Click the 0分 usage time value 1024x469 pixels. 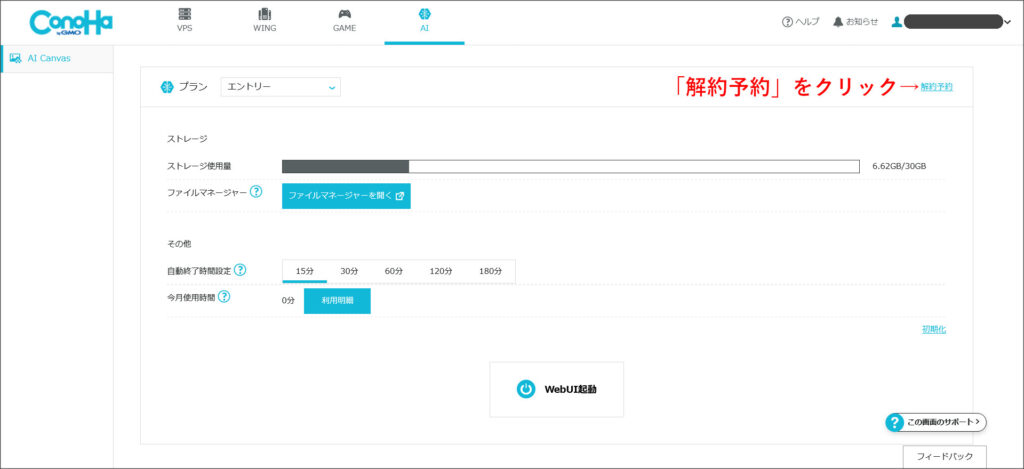289,301
